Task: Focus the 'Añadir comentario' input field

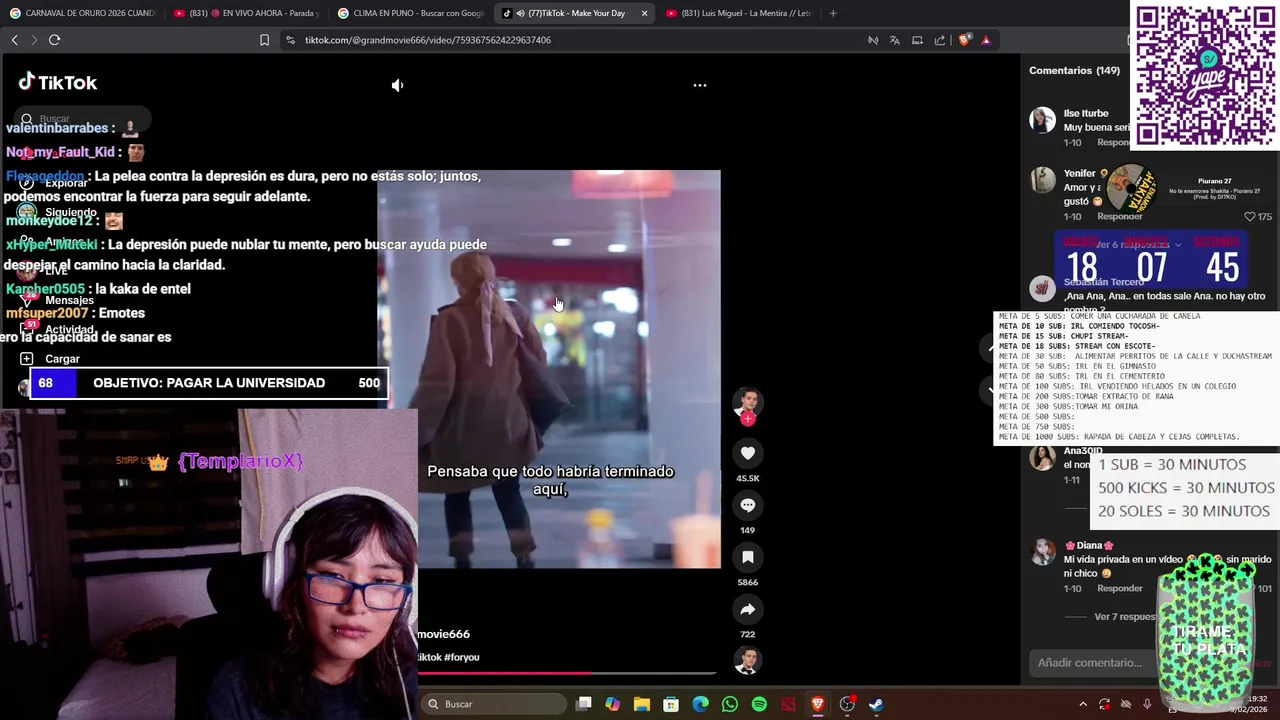Action: tap(1090, 663)
